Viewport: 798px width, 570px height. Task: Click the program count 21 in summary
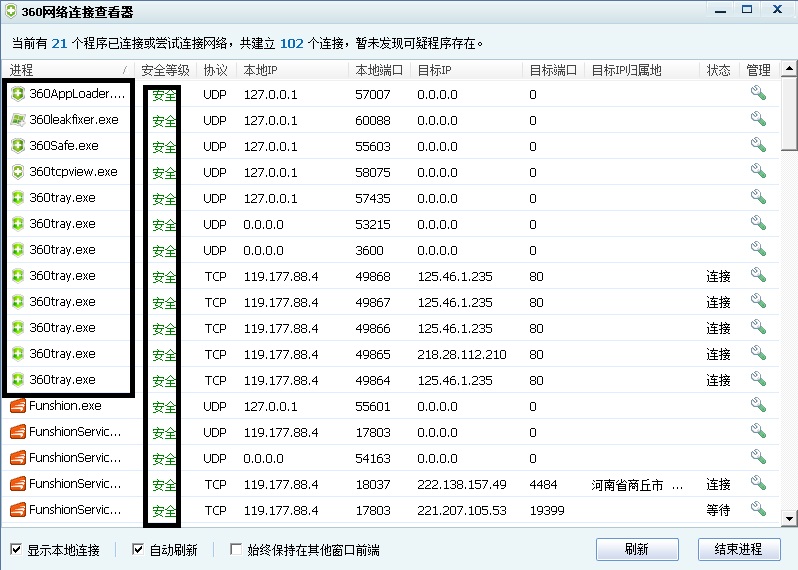[59, 43]
